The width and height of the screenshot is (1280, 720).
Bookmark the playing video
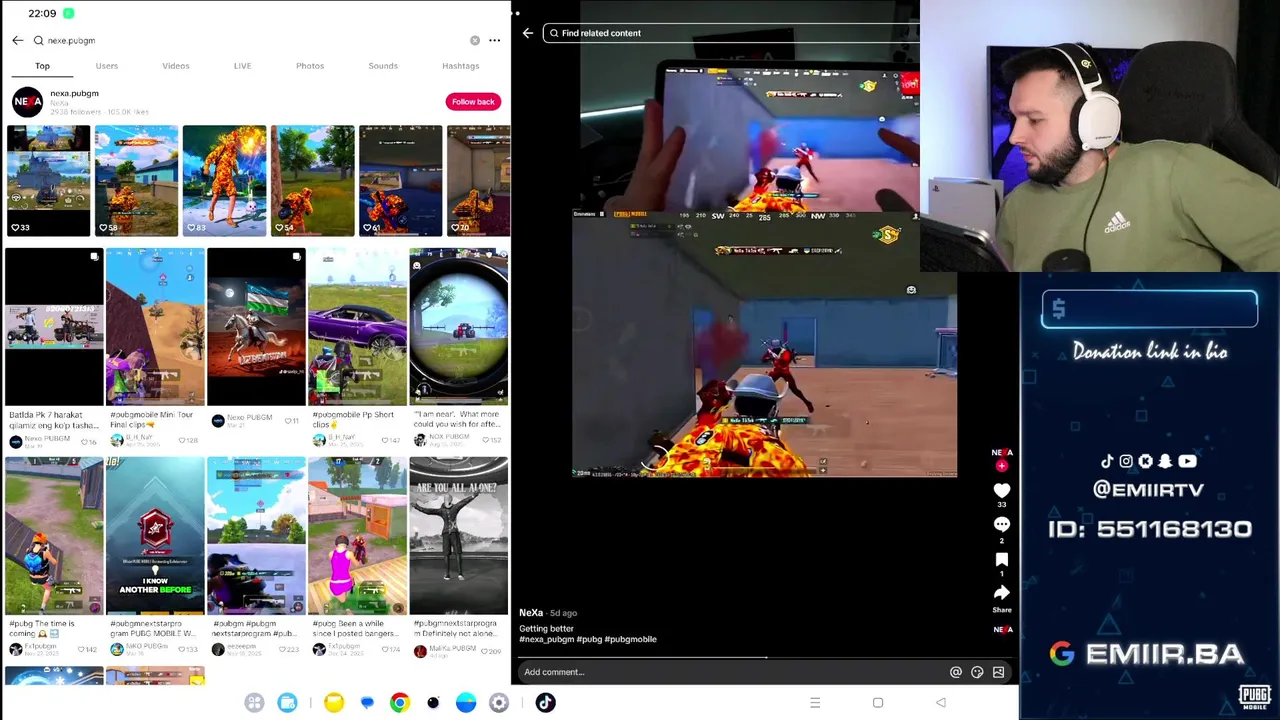tap(1001, 560)
